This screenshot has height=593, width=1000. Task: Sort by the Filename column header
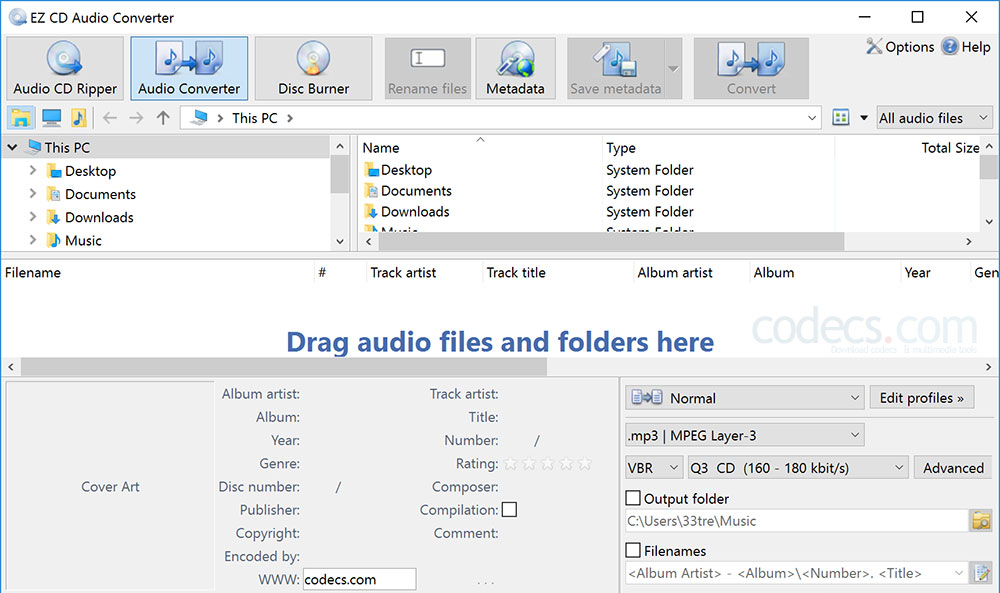tap(158, 272)
